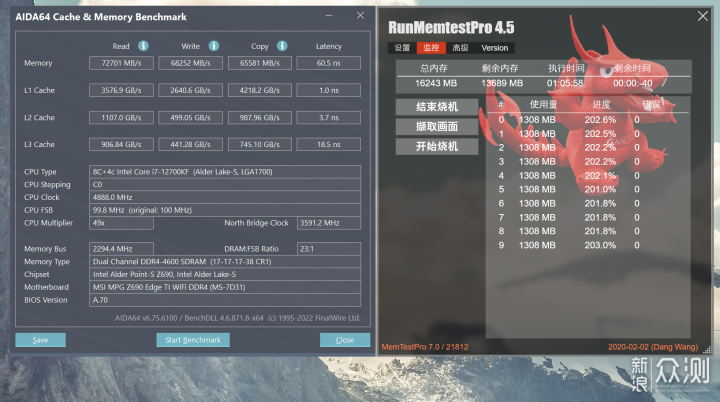Open the 设置 tab in RunMemtestPro
Image resolution: width=720 pixels, height=402 pixels.
pos(402,48)
